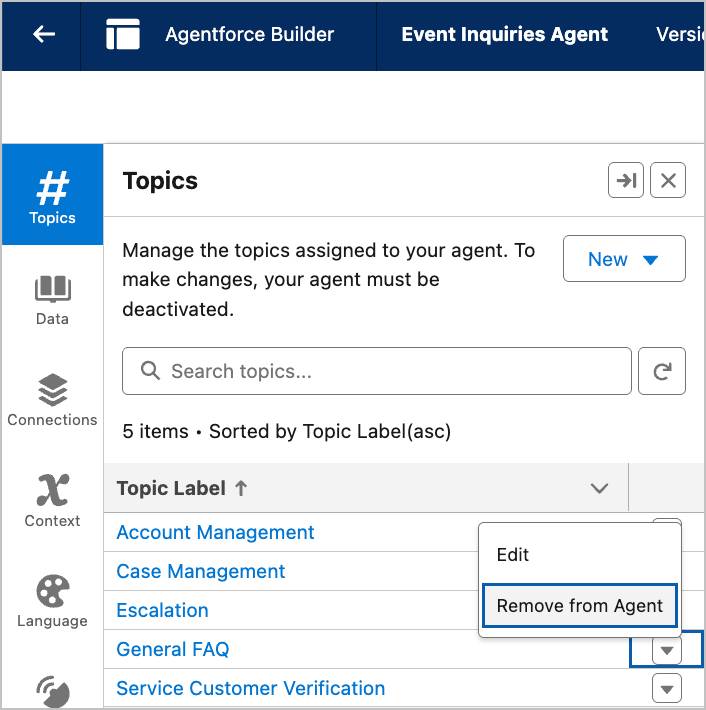Viewport: 706px width, 710px height.
Task: Go back using the arrow icon
Action: 44,34
